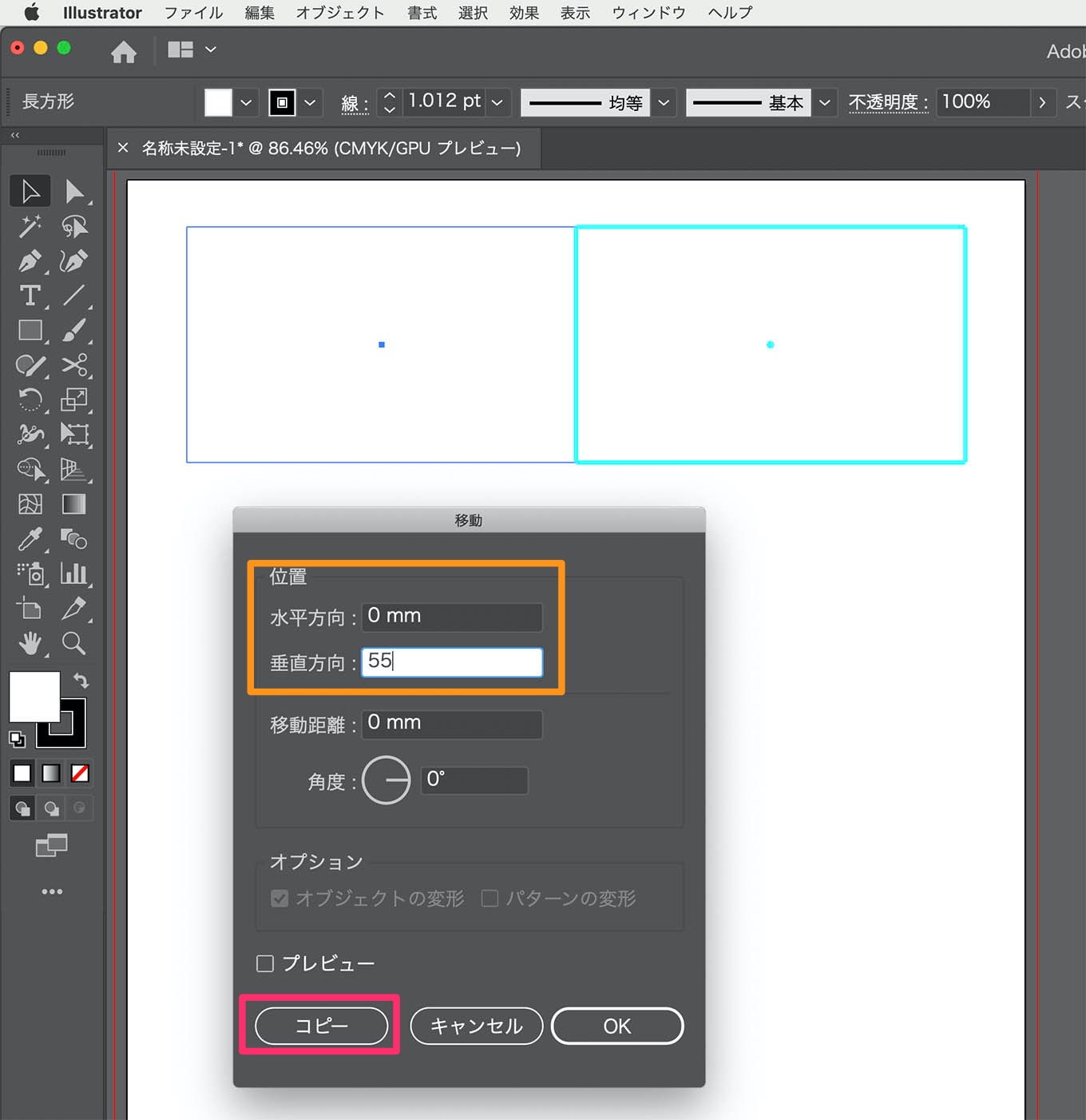This screenshot has width=1086, height=1120.
Task: Change screen mode icon in toolbar
Action: point(52,845)
